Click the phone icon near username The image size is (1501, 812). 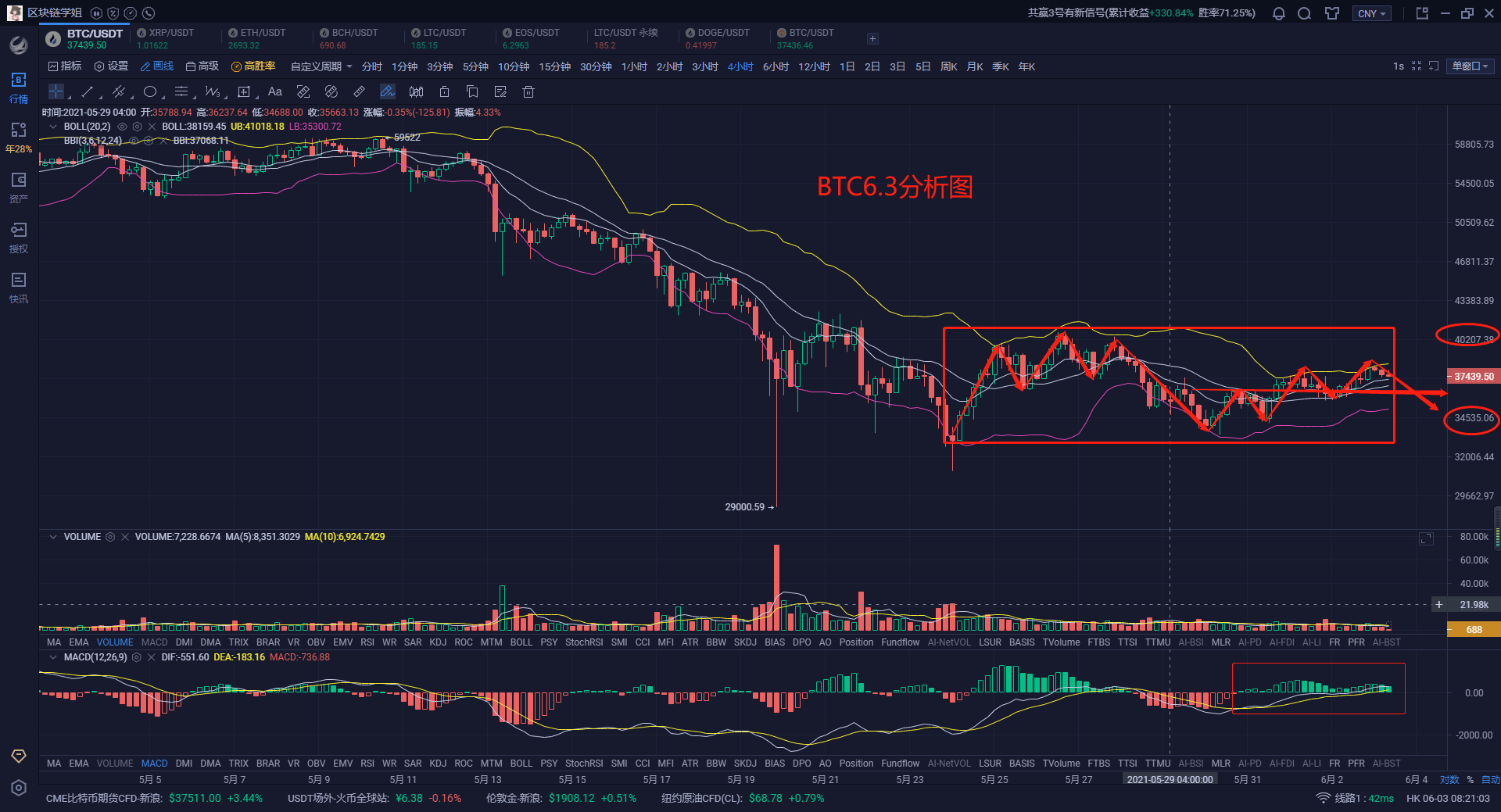(x=149, y=13)
